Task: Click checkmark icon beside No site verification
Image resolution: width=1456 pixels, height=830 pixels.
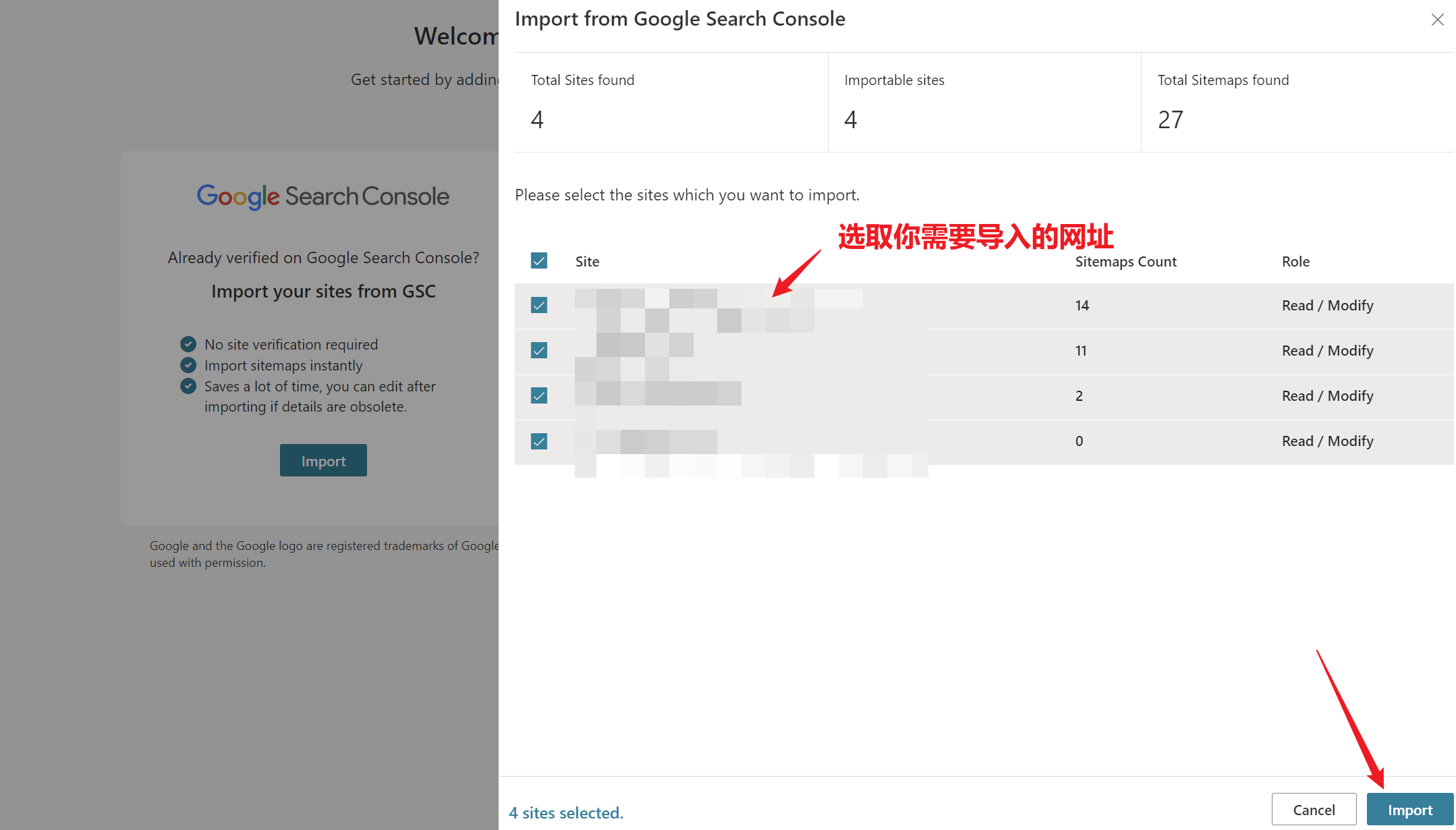Action: [188, 344]
